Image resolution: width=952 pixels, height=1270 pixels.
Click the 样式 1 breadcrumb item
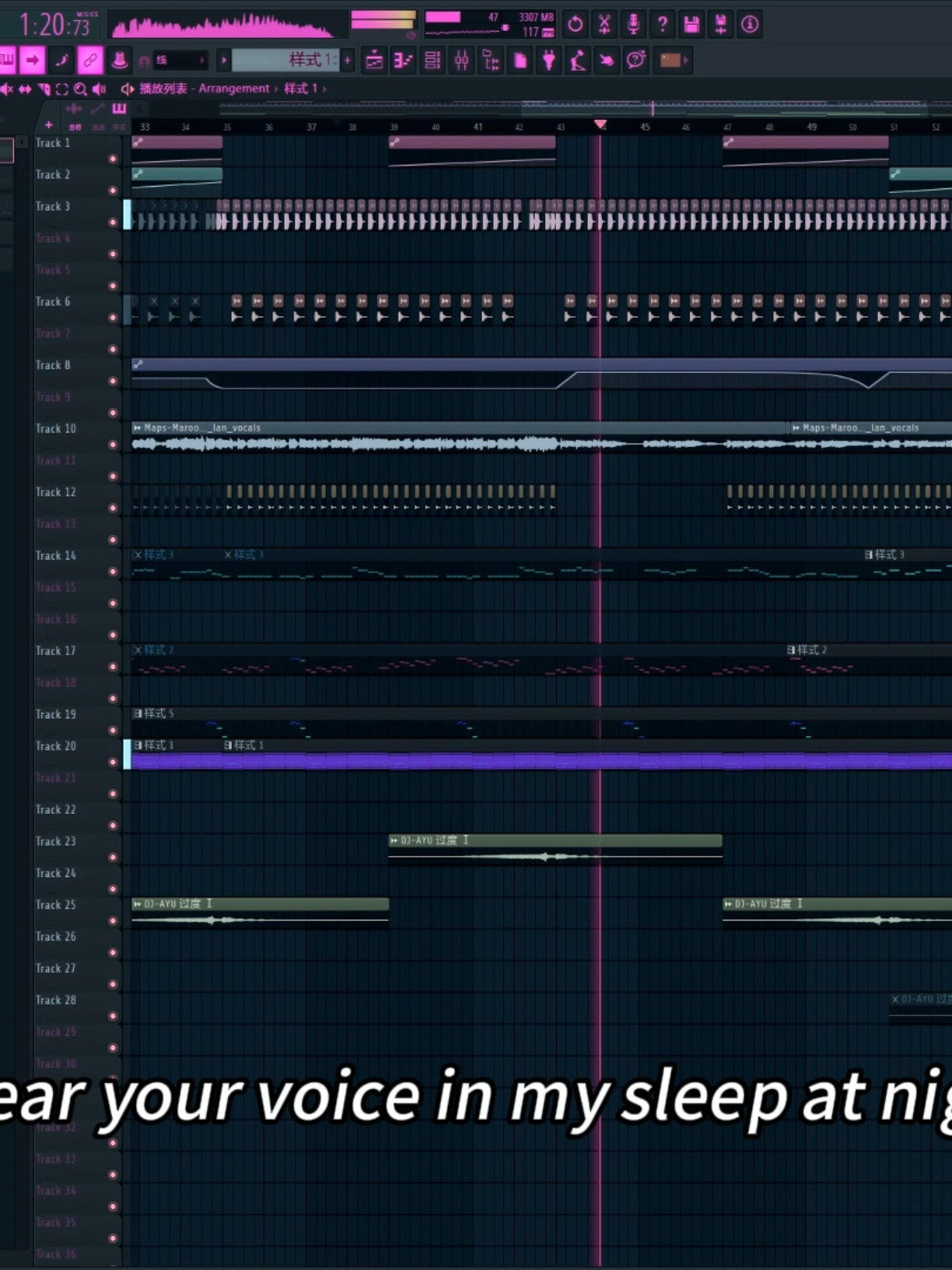tap(300, 89)
